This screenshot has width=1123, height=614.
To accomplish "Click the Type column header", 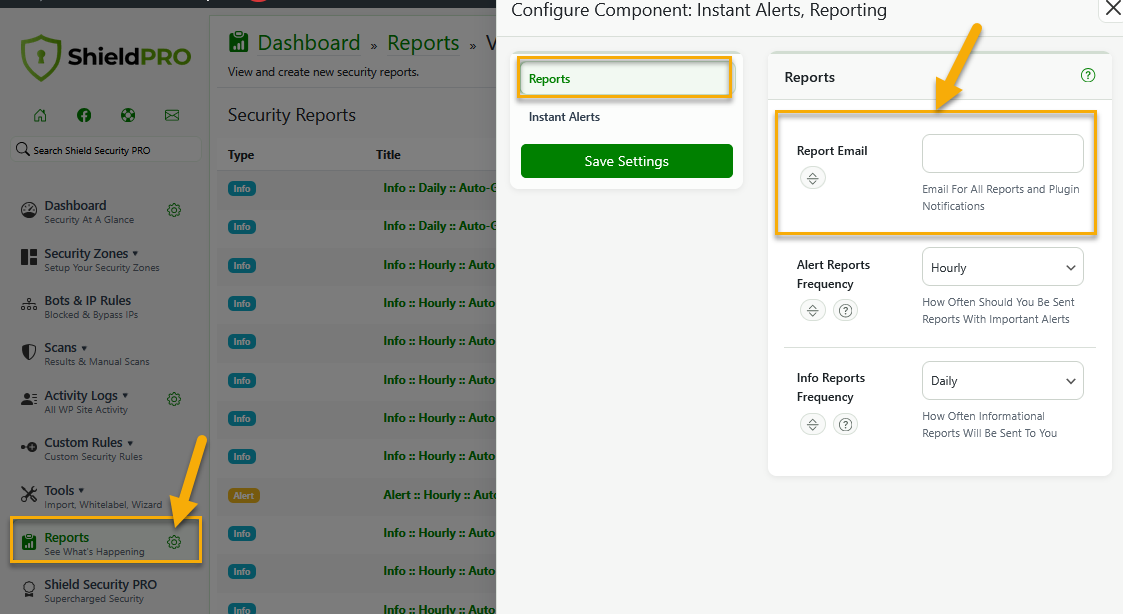I will [241, 155].
